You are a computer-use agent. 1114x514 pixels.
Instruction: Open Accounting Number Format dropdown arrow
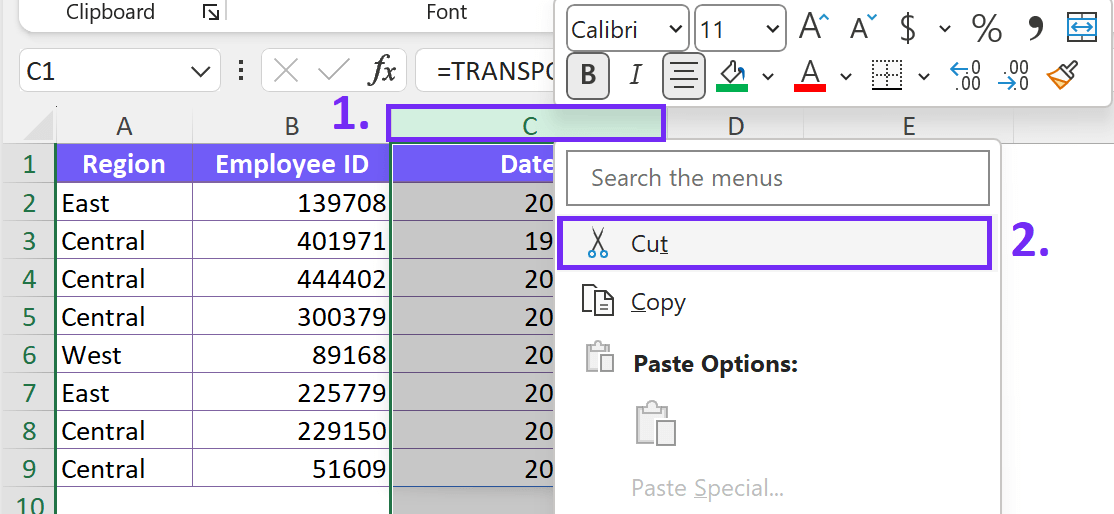click(x=945, y=29)
